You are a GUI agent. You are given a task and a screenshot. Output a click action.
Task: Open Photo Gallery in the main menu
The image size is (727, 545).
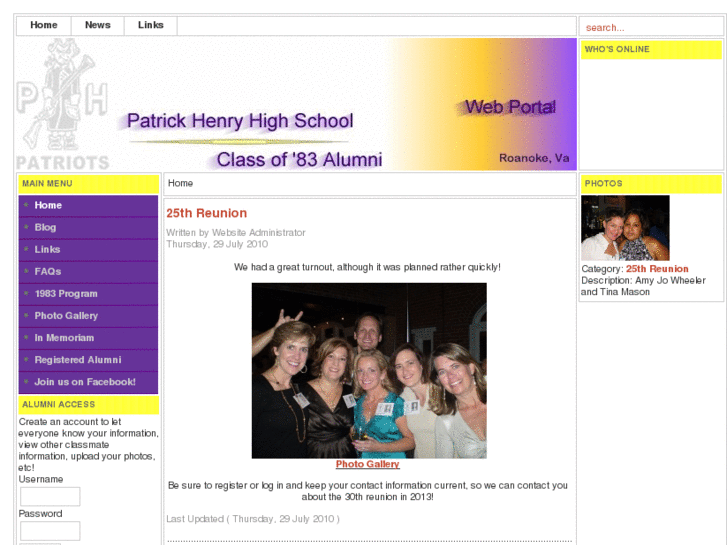88,316
